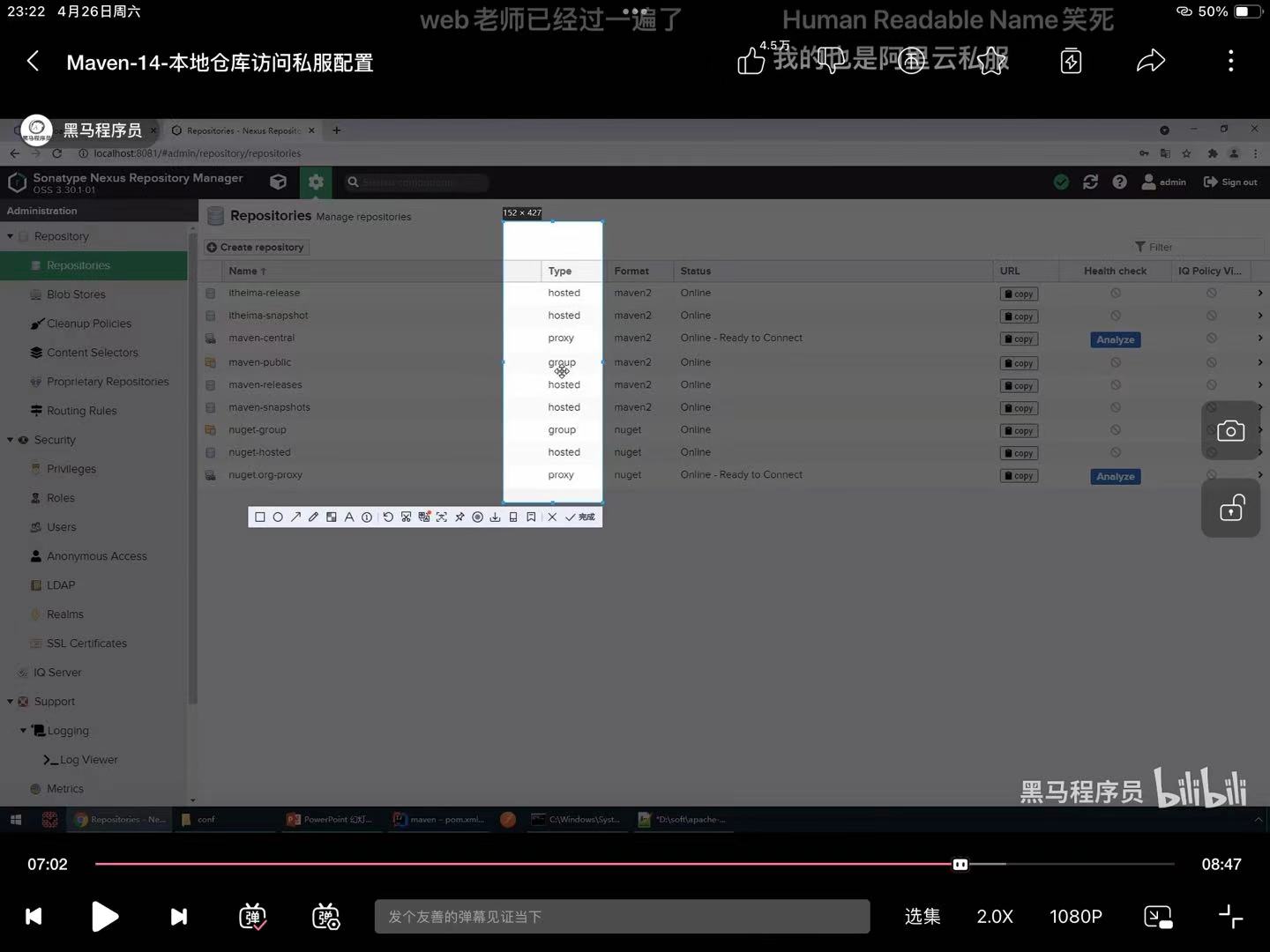Collapse the Security tree section

(x=11, y=440)
